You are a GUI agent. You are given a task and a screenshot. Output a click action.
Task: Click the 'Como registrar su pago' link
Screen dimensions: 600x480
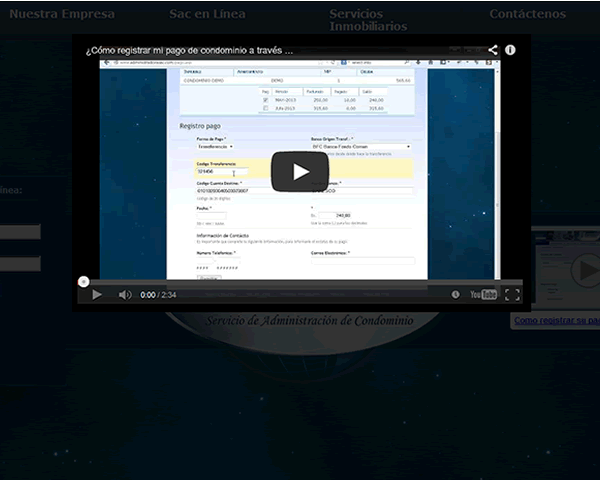click(556, 321)
